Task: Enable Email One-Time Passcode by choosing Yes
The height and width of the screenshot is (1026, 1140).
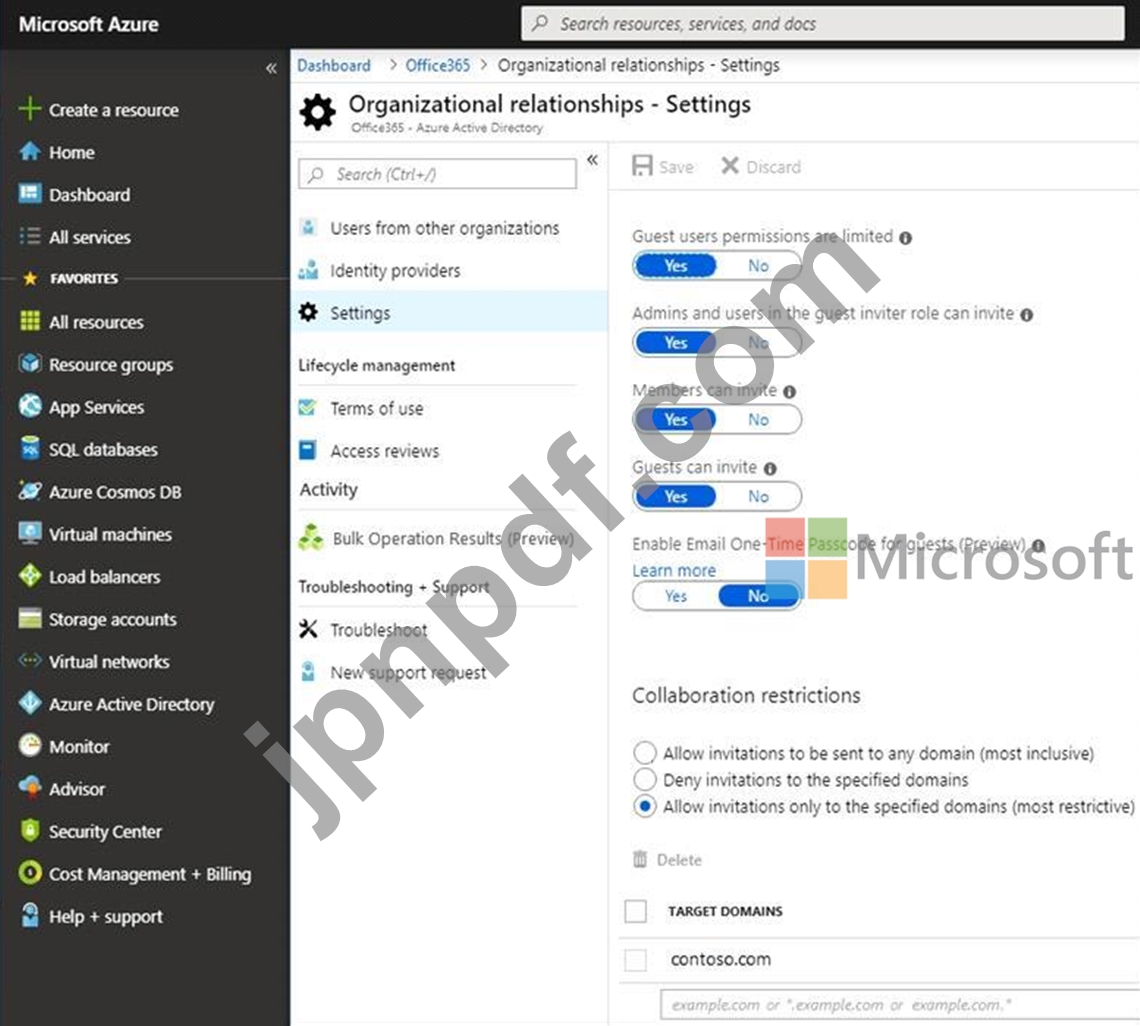Action: click(x=675, y=596)
